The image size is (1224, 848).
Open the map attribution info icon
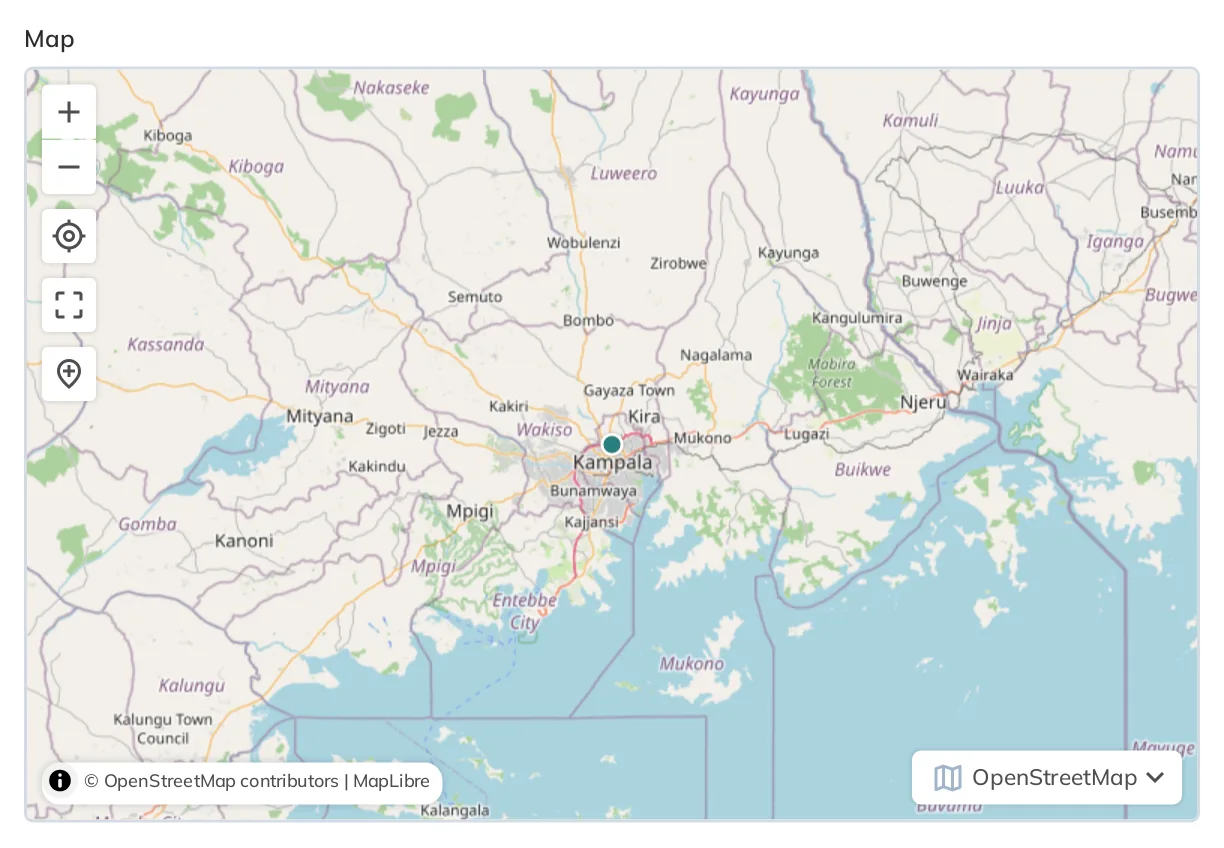(60, 781)
